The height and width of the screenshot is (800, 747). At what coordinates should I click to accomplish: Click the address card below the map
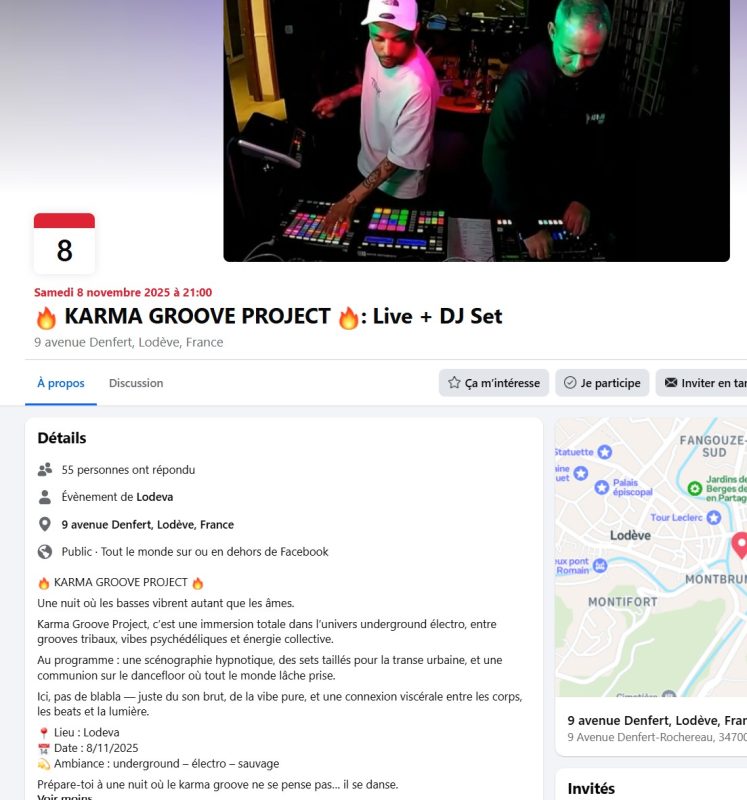pos(651,727)
